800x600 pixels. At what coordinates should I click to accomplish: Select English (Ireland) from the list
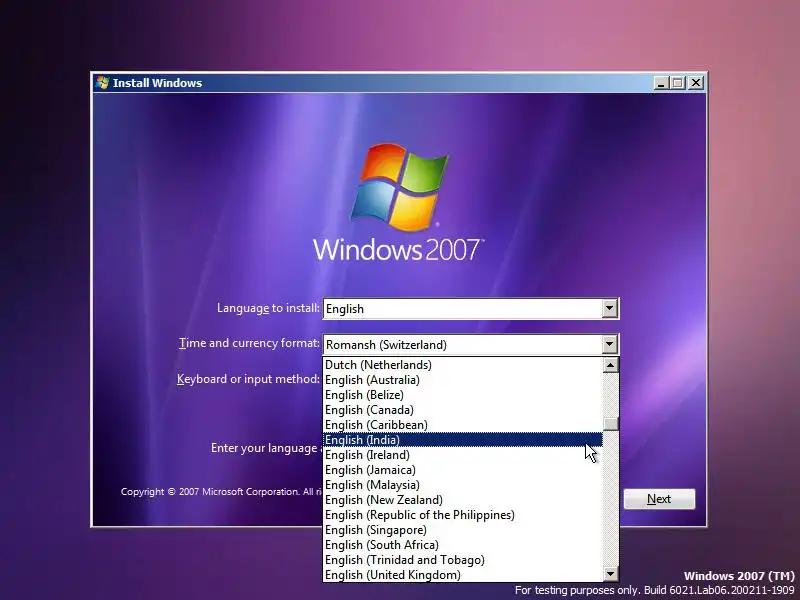click(463, 455)
